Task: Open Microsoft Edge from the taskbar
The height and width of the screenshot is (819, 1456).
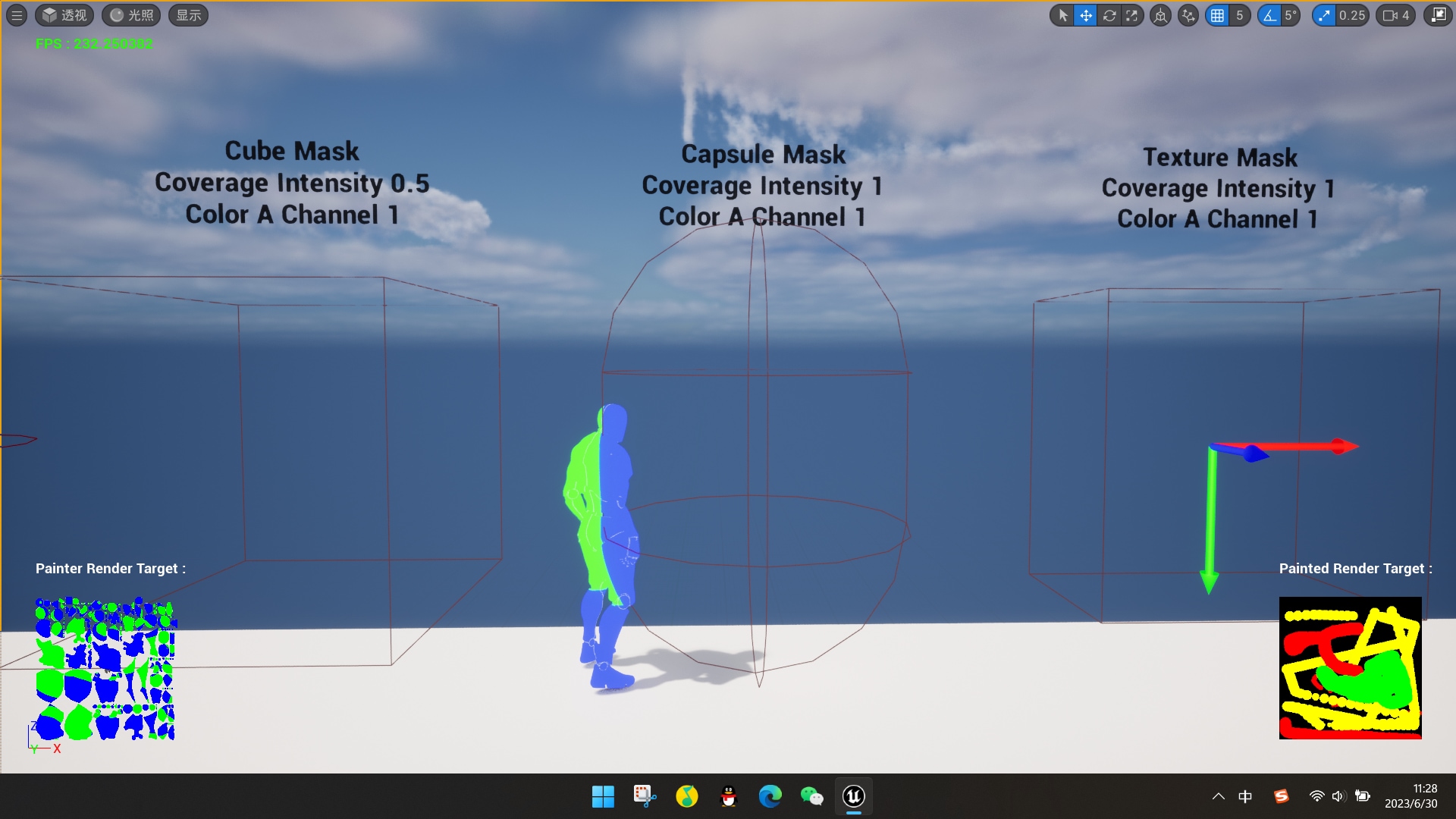Action: (x=770, y=796)
